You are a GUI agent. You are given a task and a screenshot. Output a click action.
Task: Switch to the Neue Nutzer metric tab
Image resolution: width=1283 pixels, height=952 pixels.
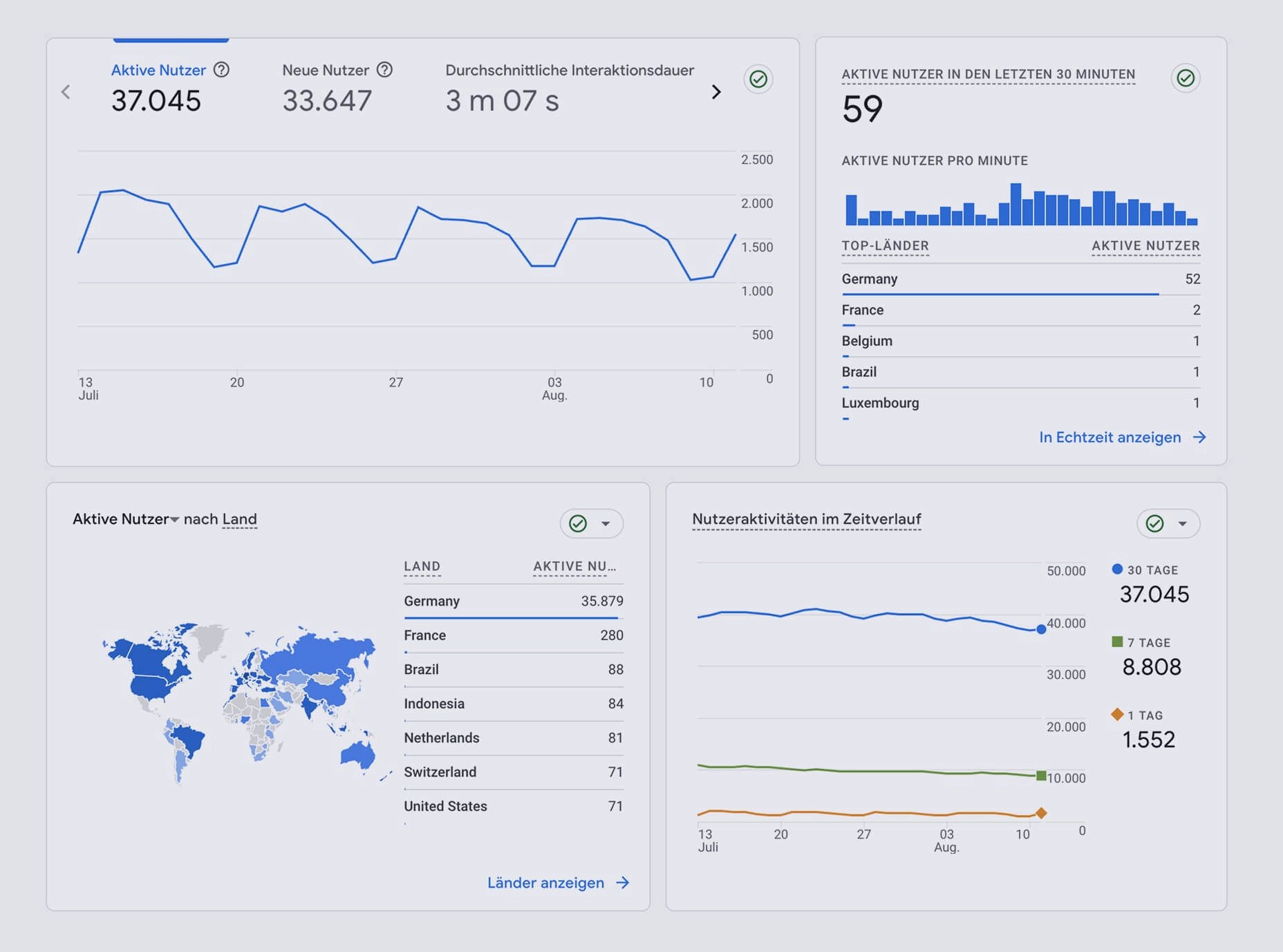(337, 87)
